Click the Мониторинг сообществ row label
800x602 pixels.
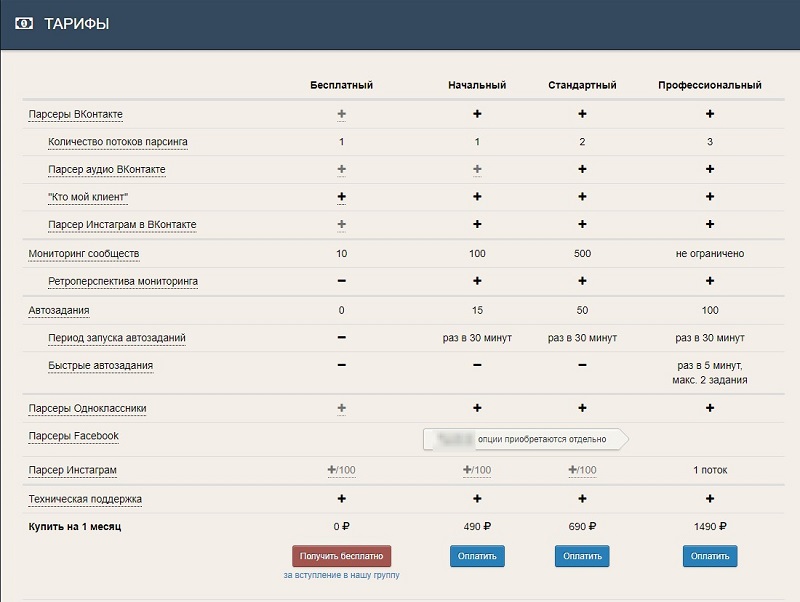(x=84, y=254)
